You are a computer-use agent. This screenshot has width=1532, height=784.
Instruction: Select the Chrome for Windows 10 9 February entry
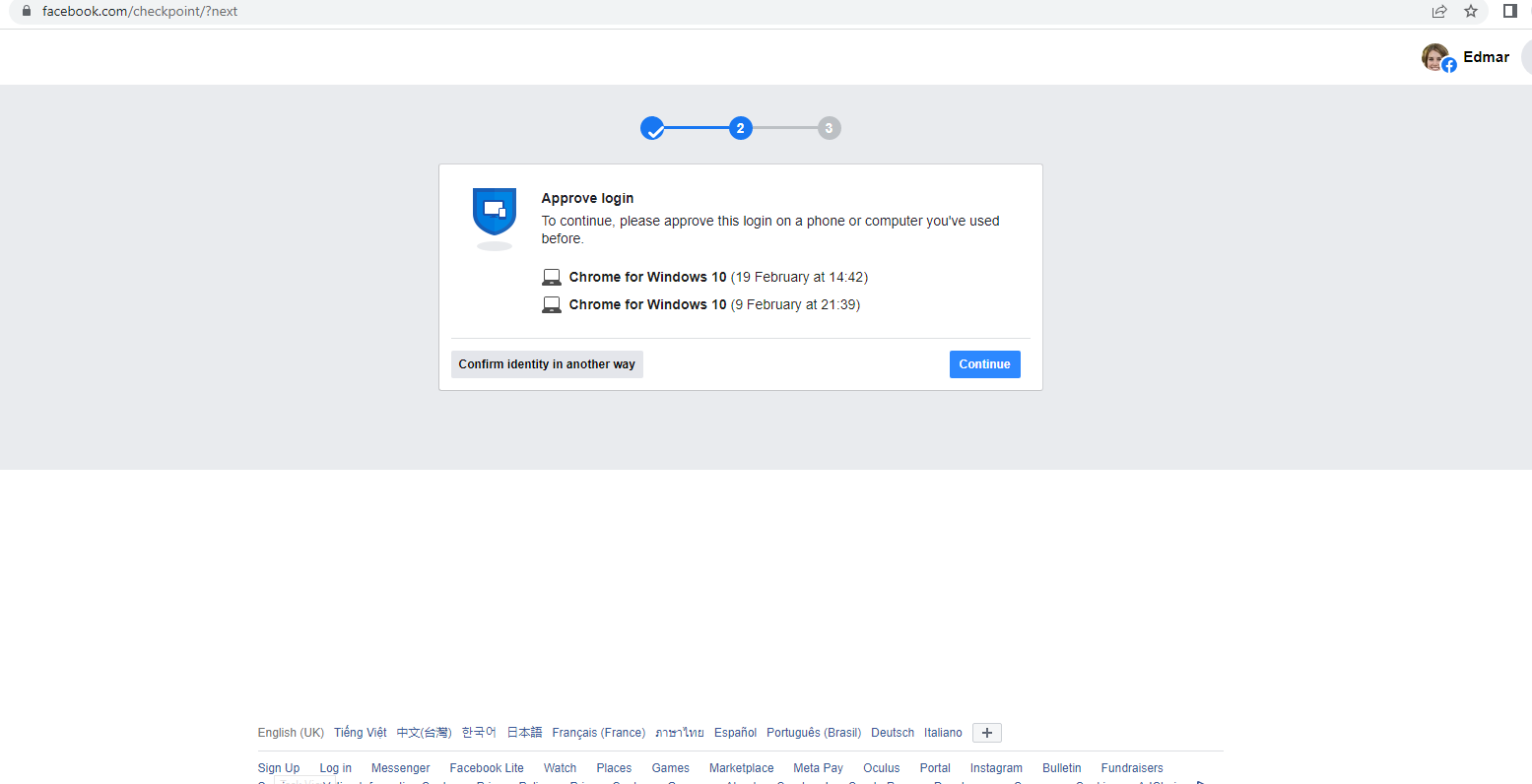tap(701, 305)
